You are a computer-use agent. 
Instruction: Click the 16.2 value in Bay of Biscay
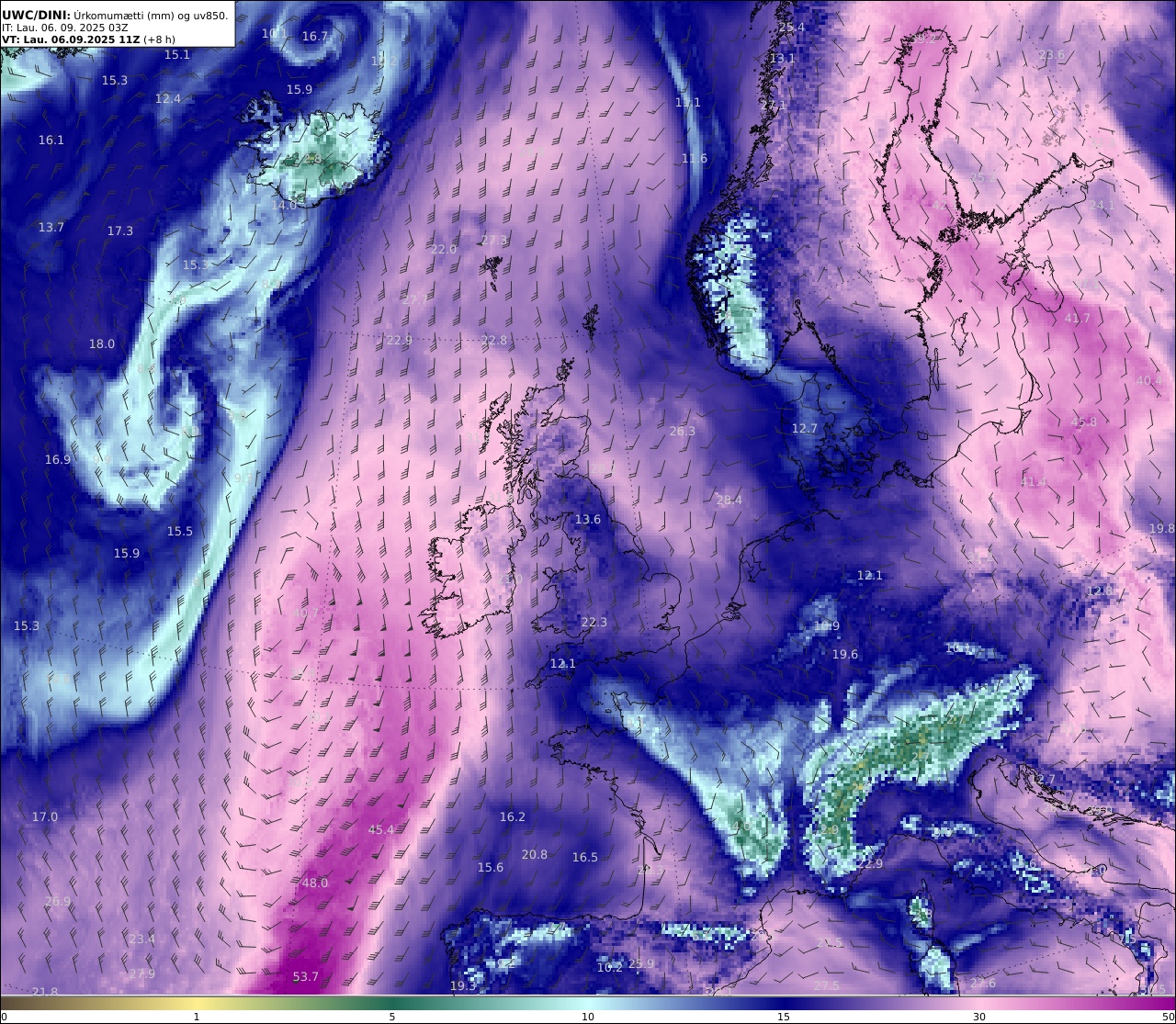click(513, 816)
